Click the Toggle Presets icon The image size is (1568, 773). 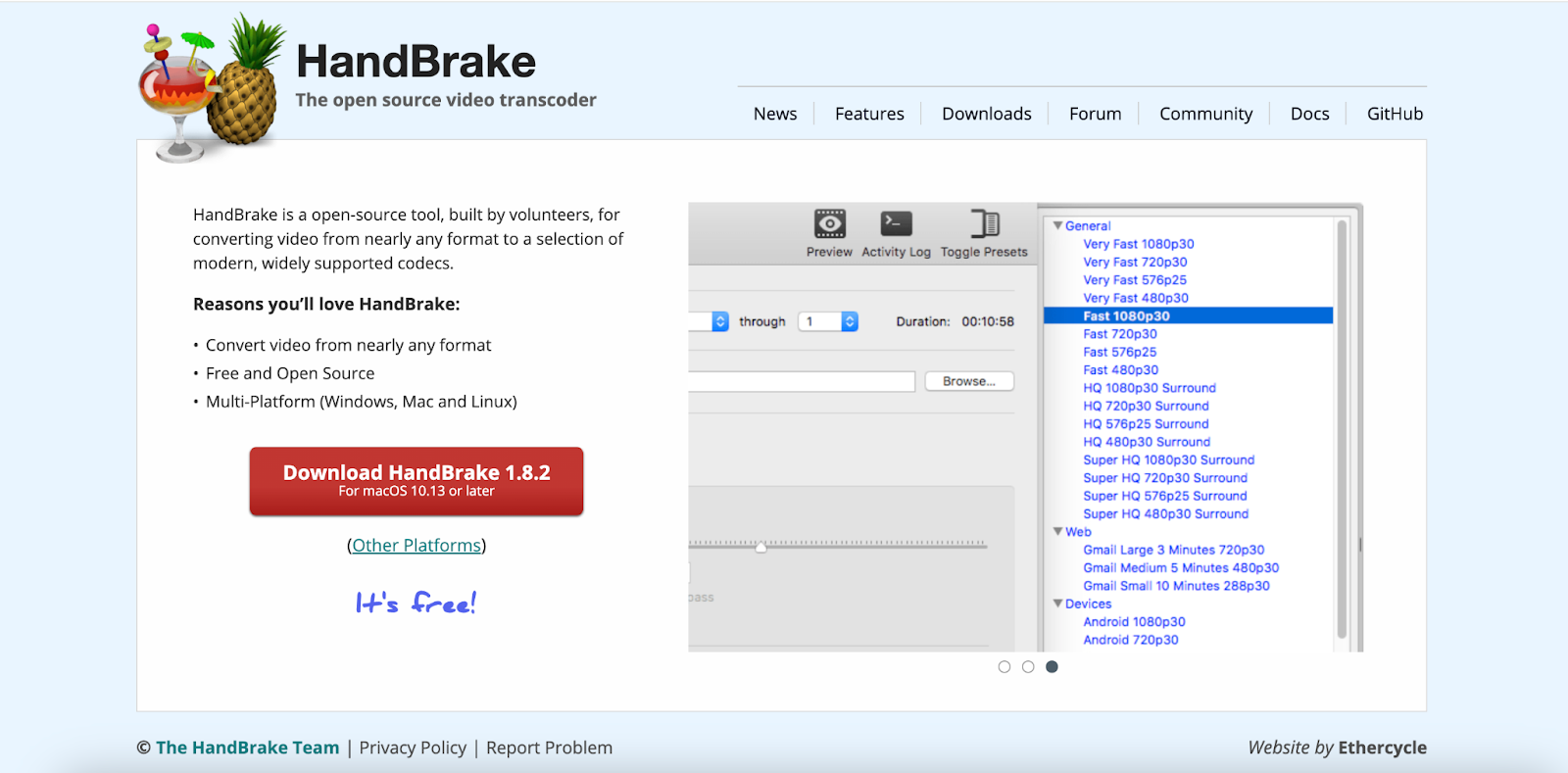coord(985,224)
